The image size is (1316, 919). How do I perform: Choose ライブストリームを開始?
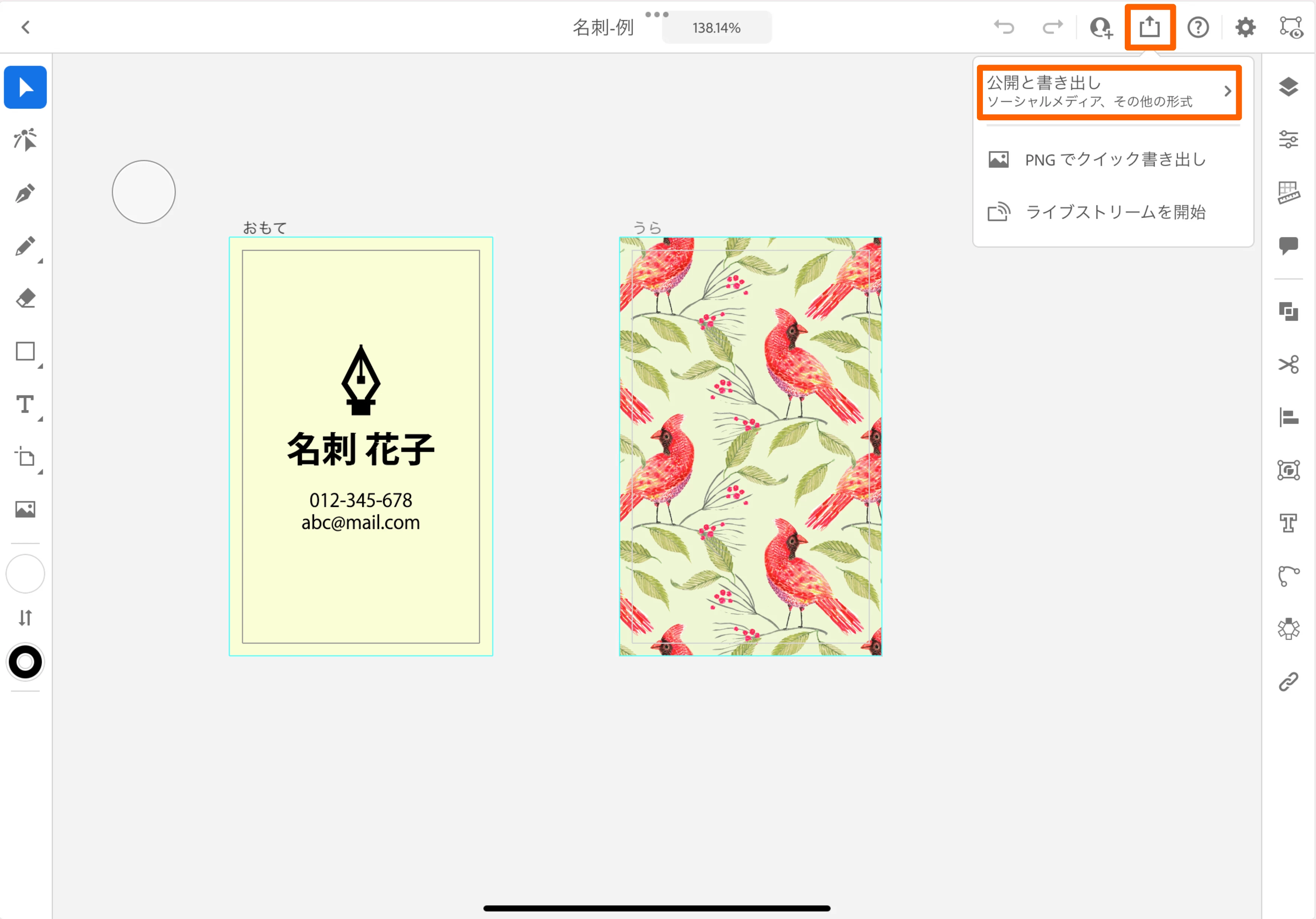coord(1115,212)
